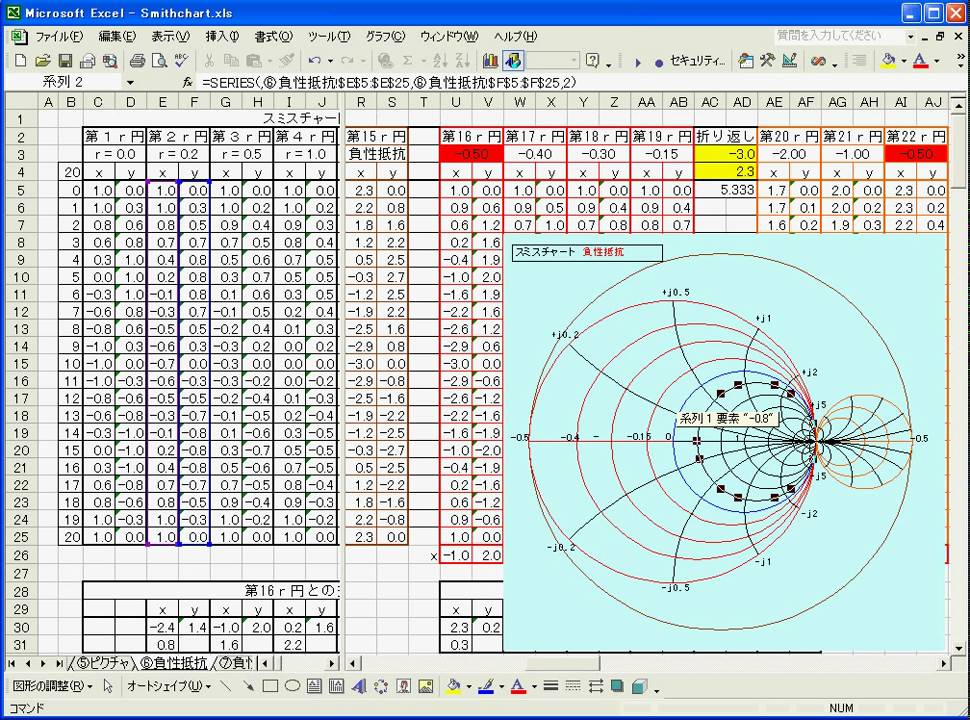Open the ウィンドウ (Window) menu

(449, 36)
